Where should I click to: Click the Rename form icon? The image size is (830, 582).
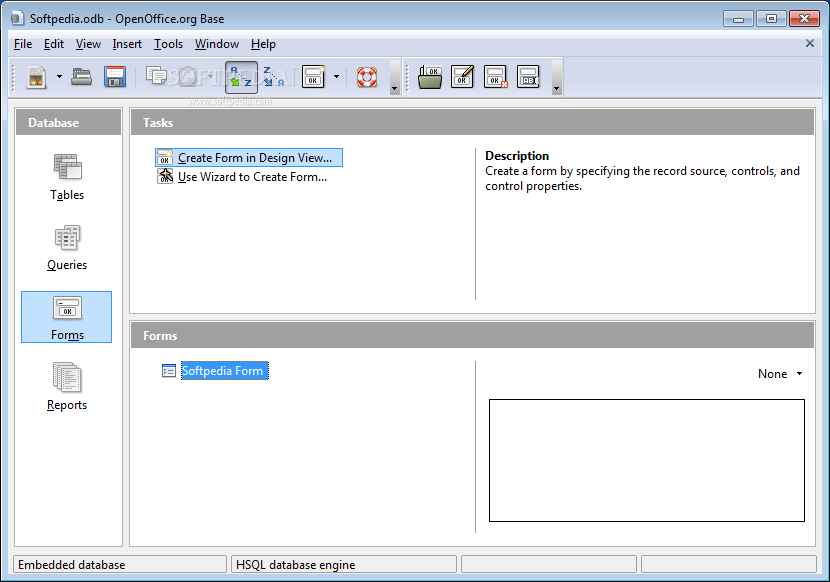tap(528, 77)
